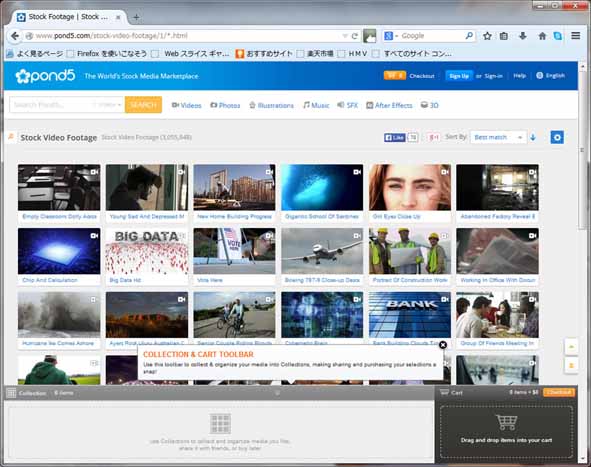Expand the Sort By Best match dropdown
The height and width of the screenshot is (467, 591).
click(498, 137)
